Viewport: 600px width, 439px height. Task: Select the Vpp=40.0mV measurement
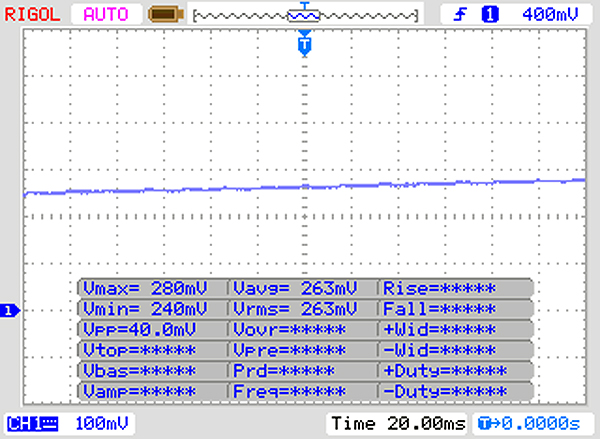tap(151, 329)
